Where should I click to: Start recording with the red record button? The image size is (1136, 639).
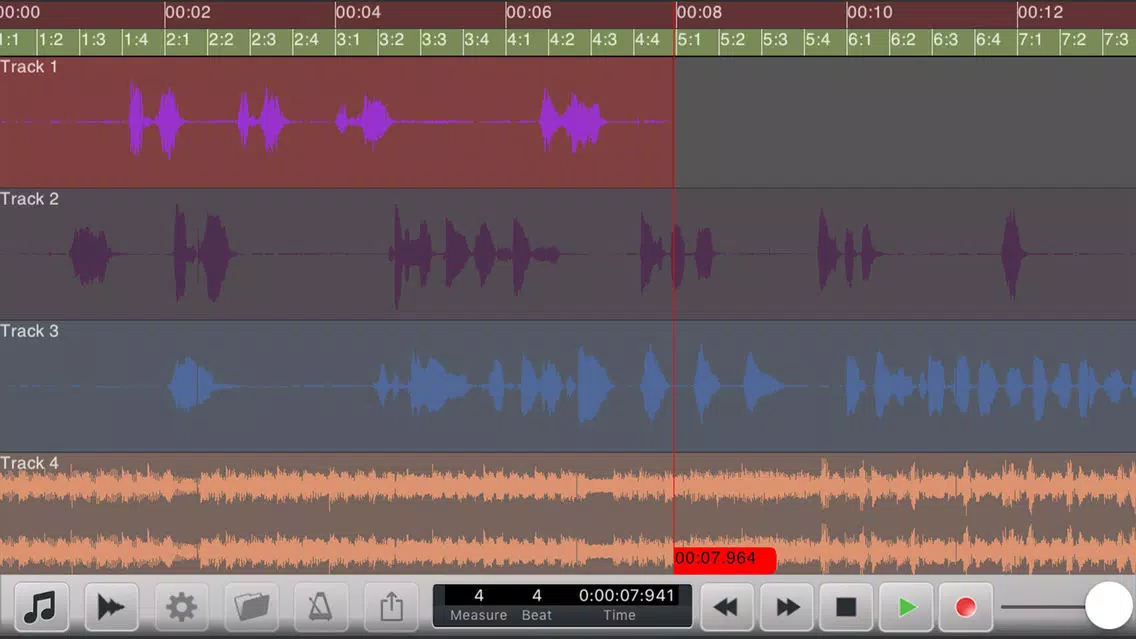point(966,607)
